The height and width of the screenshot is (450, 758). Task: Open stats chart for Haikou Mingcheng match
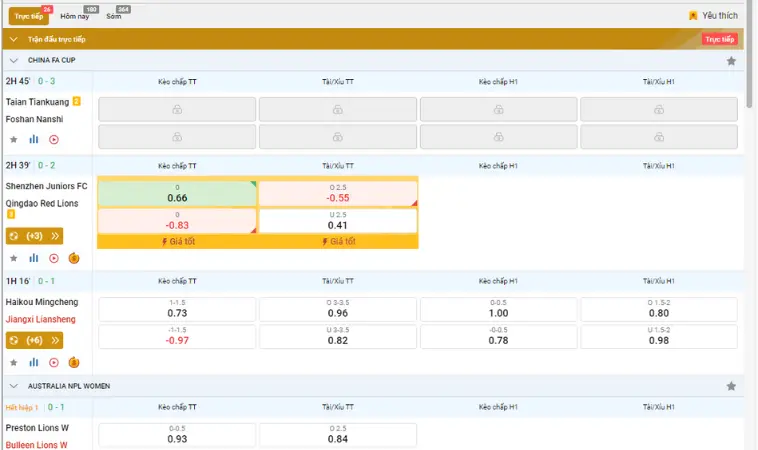[34, 363]
